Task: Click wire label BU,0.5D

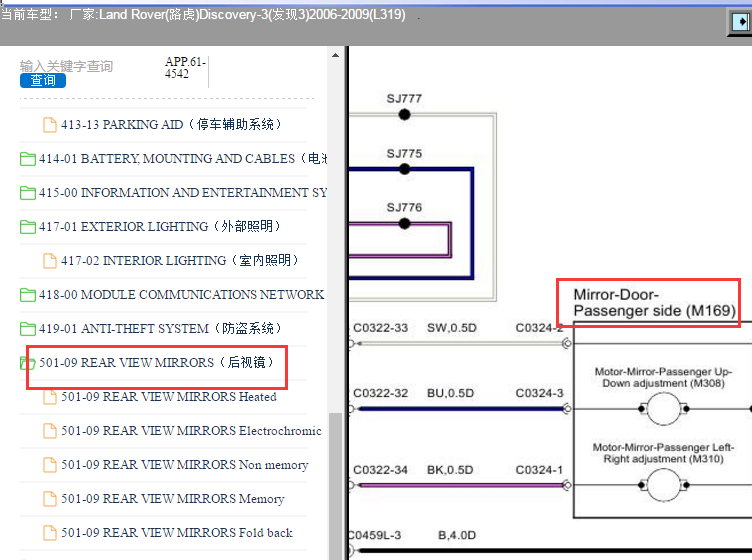Action: tap(450, 393)
